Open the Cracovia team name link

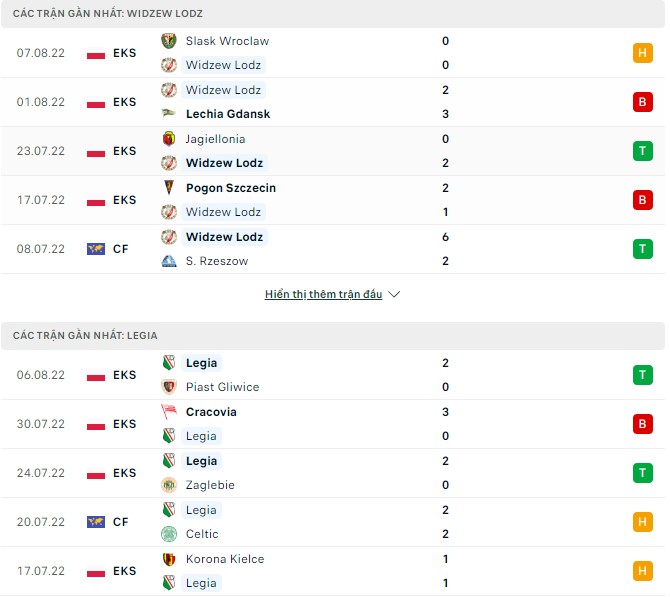211,412
